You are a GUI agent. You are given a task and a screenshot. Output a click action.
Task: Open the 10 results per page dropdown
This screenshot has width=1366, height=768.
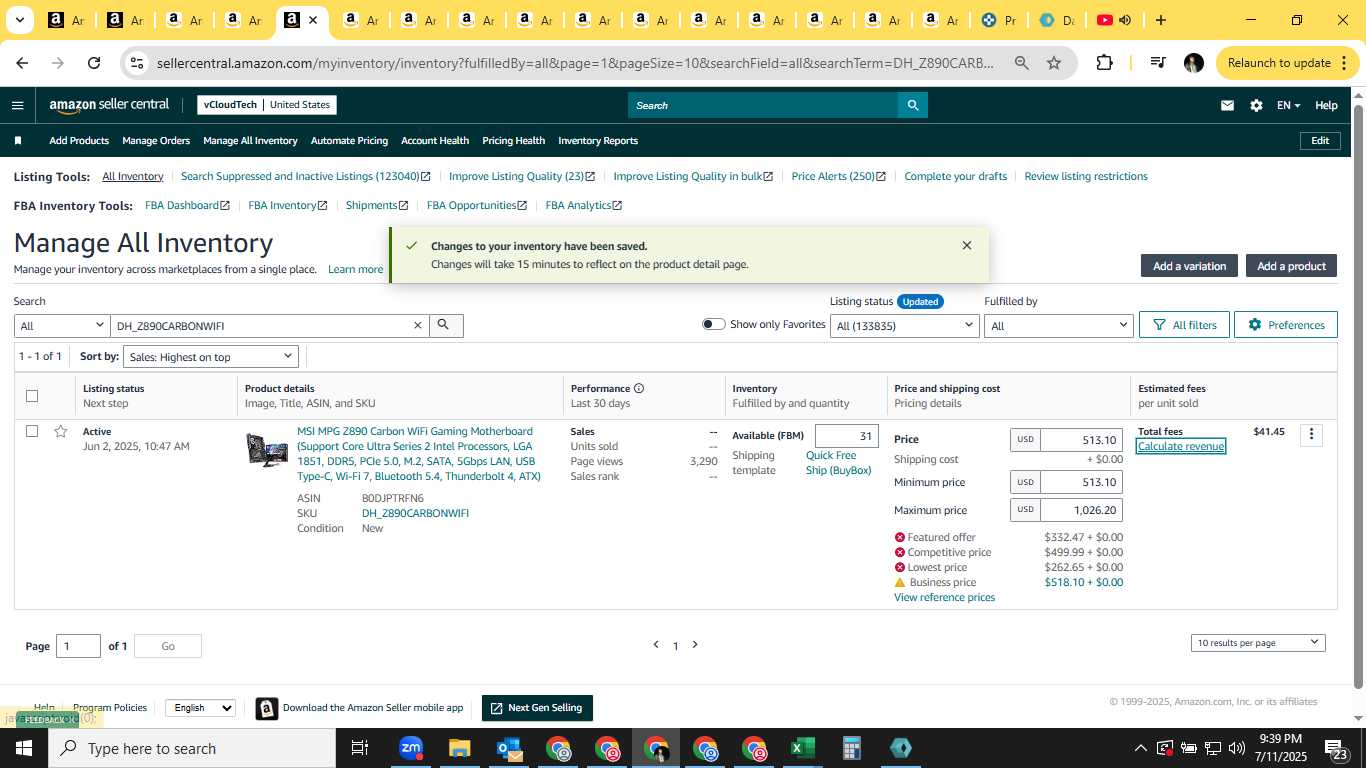tap(1258, 642)
